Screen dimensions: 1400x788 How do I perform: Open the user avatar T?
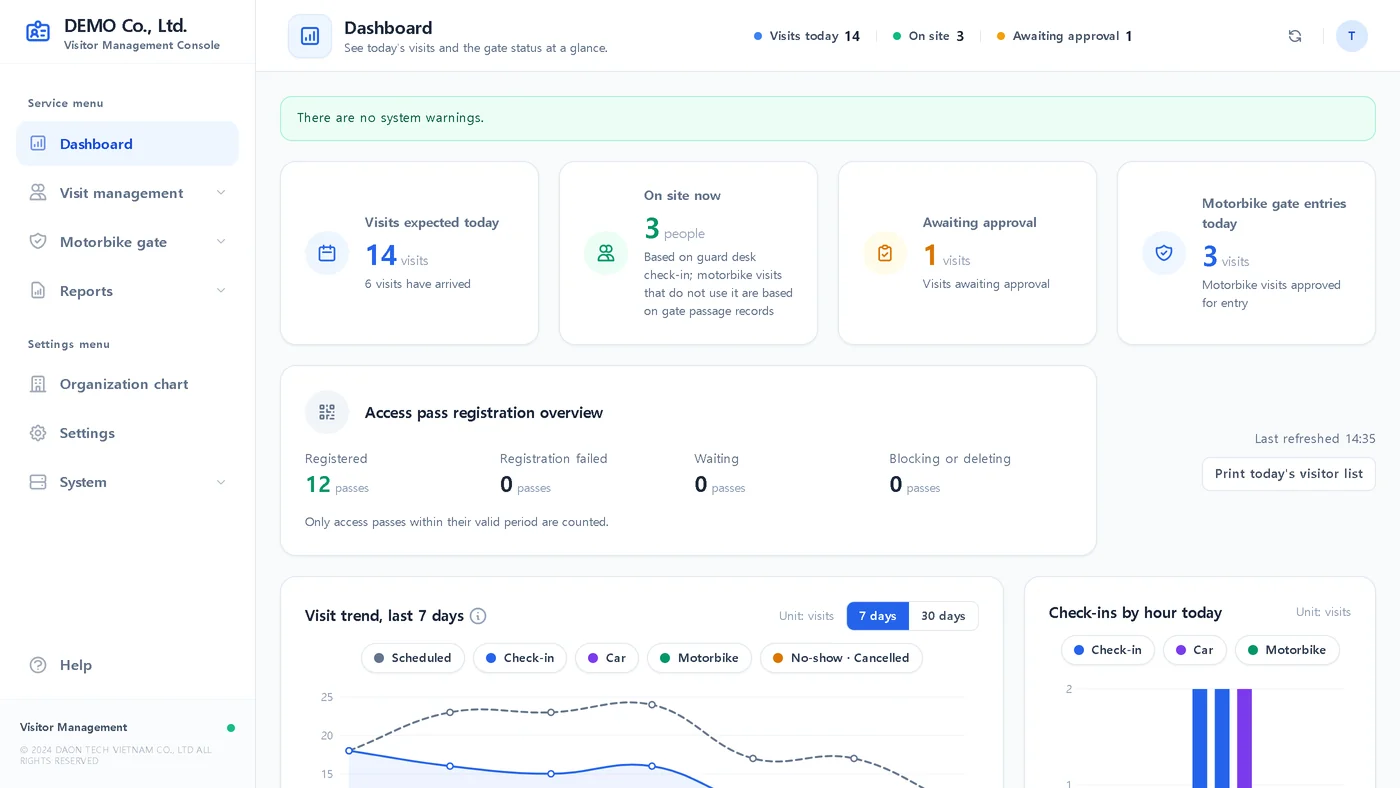click(1352, 36)
